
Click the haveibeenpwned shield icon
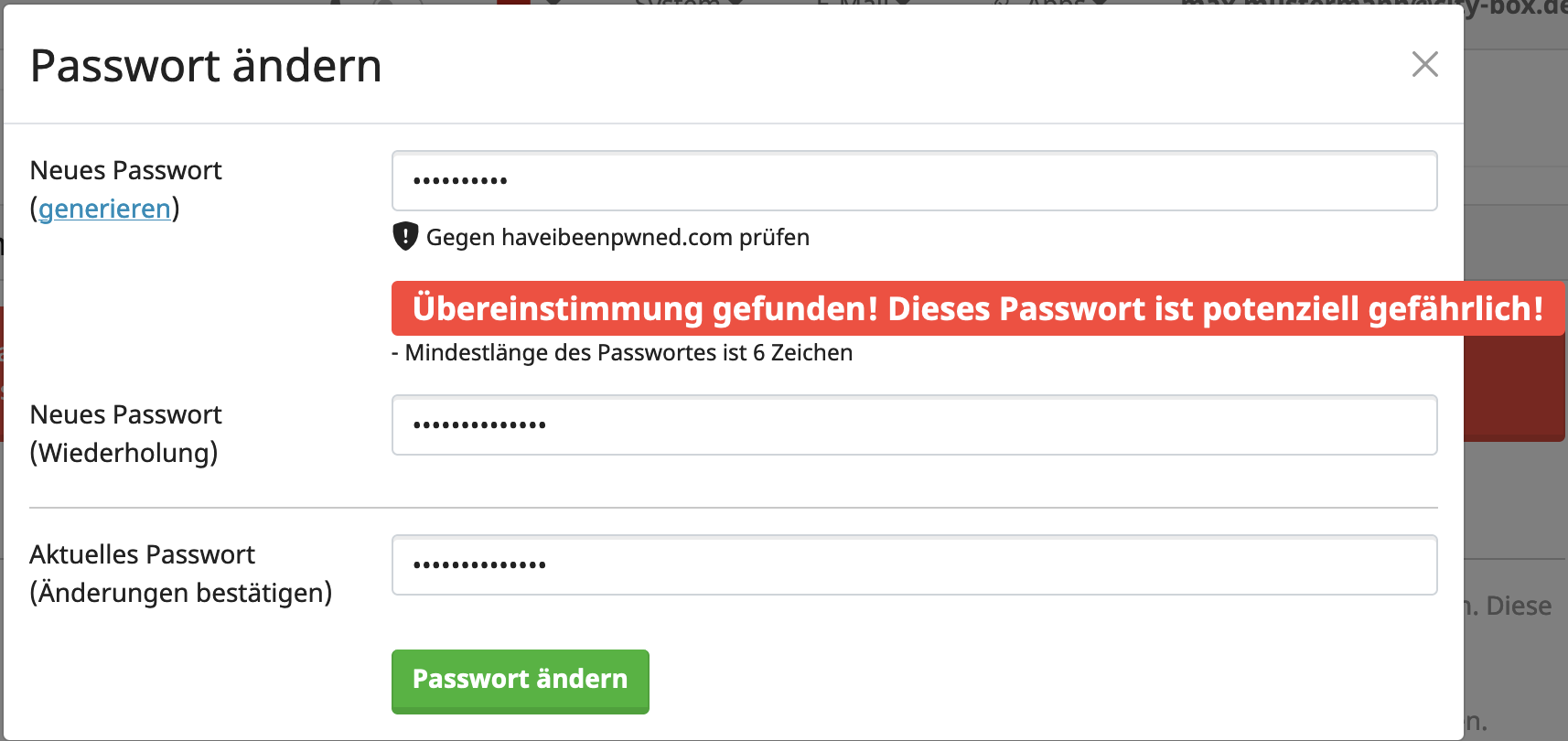tap(405, 236)
